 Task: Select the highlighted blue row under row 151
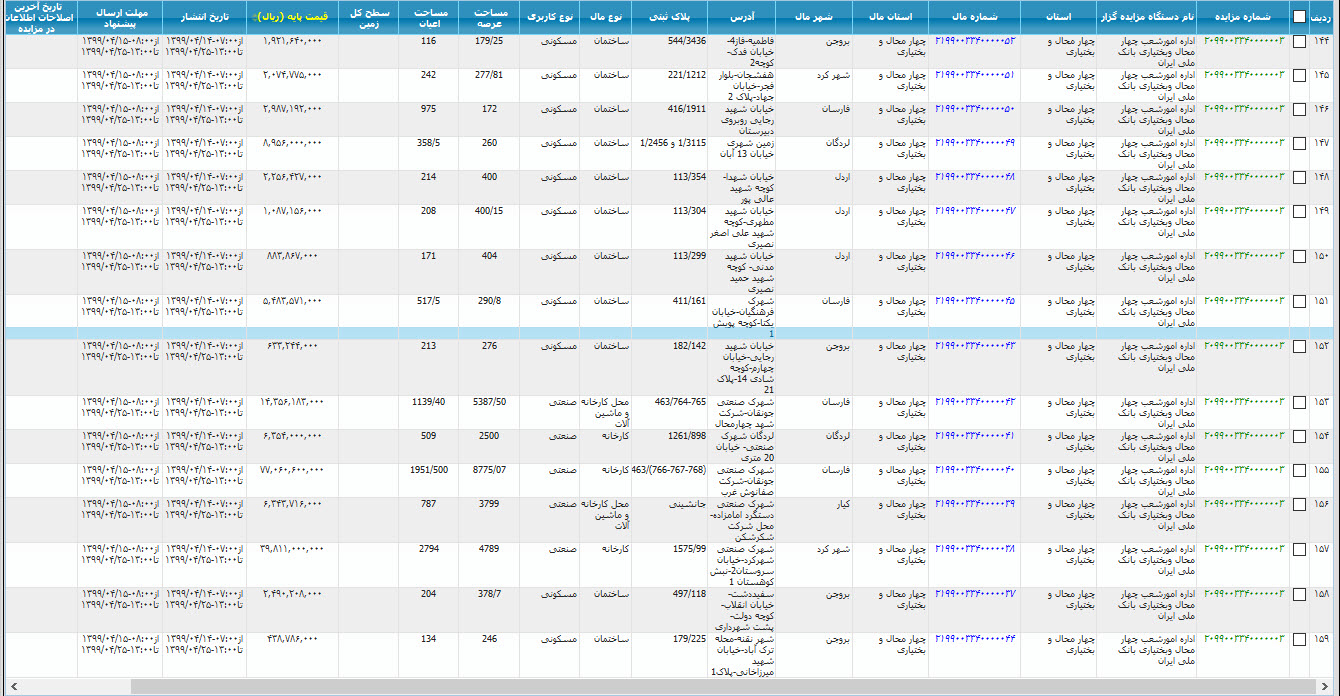(x=670, y=334)
